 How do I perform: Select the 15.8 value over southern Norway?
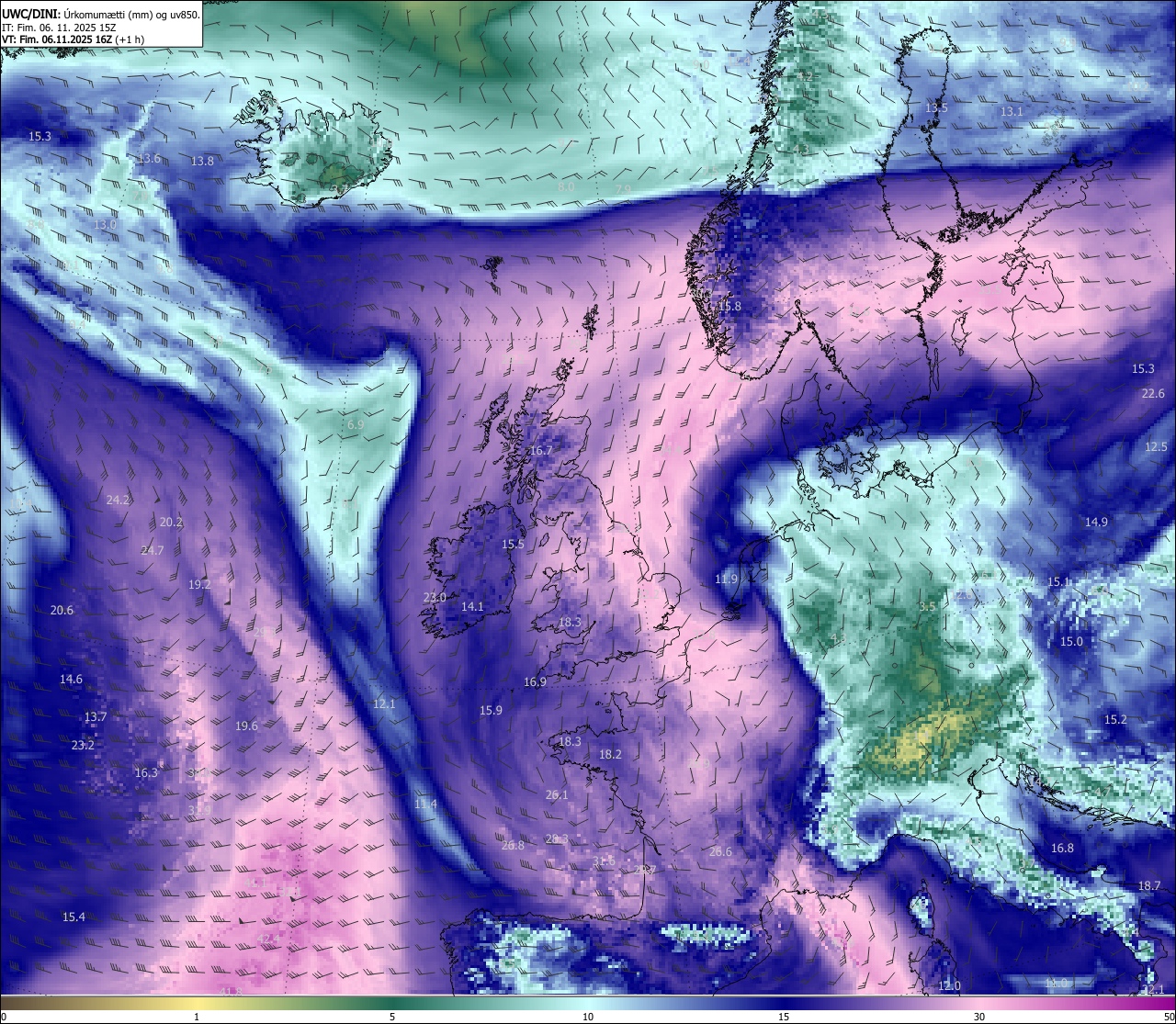tap(729, 307)
